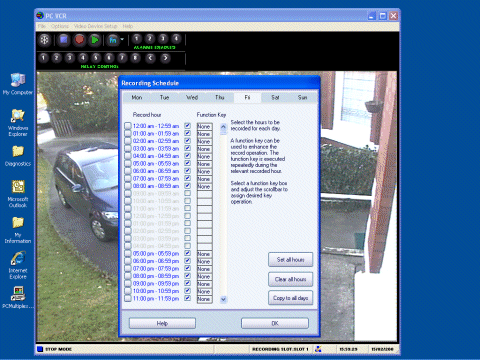This screenshot has height=360, width=480.
Task: Click the function key scrollbar down arrow
Action: (x=223, y=299)
